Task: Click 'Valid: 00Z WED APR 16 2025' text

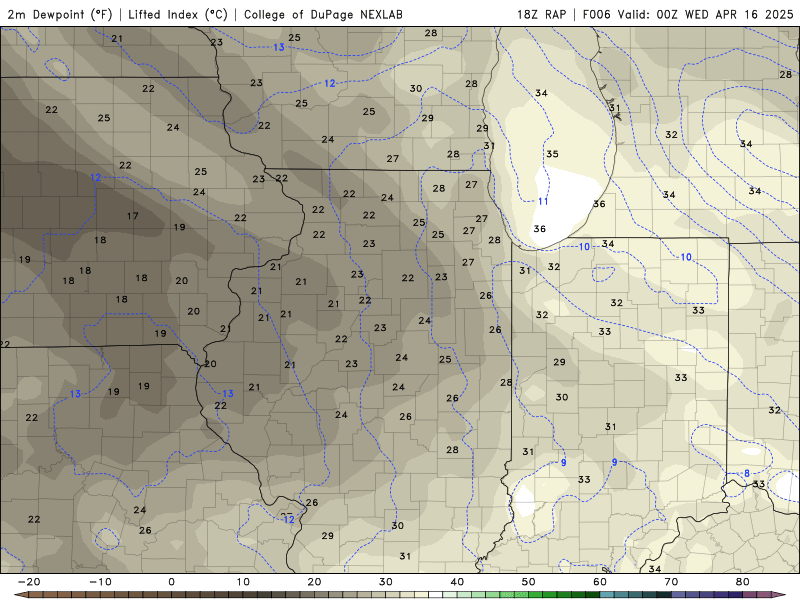Action: tap(706, 14)
